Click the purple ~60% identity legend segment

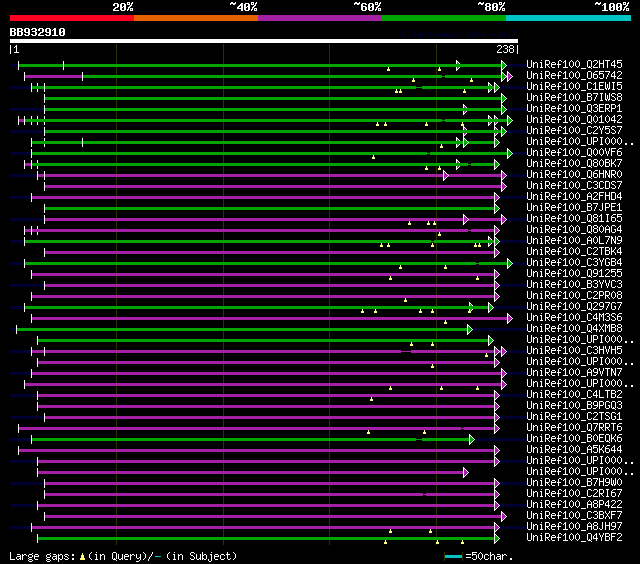pyautogui.click(x=320, y=18)
